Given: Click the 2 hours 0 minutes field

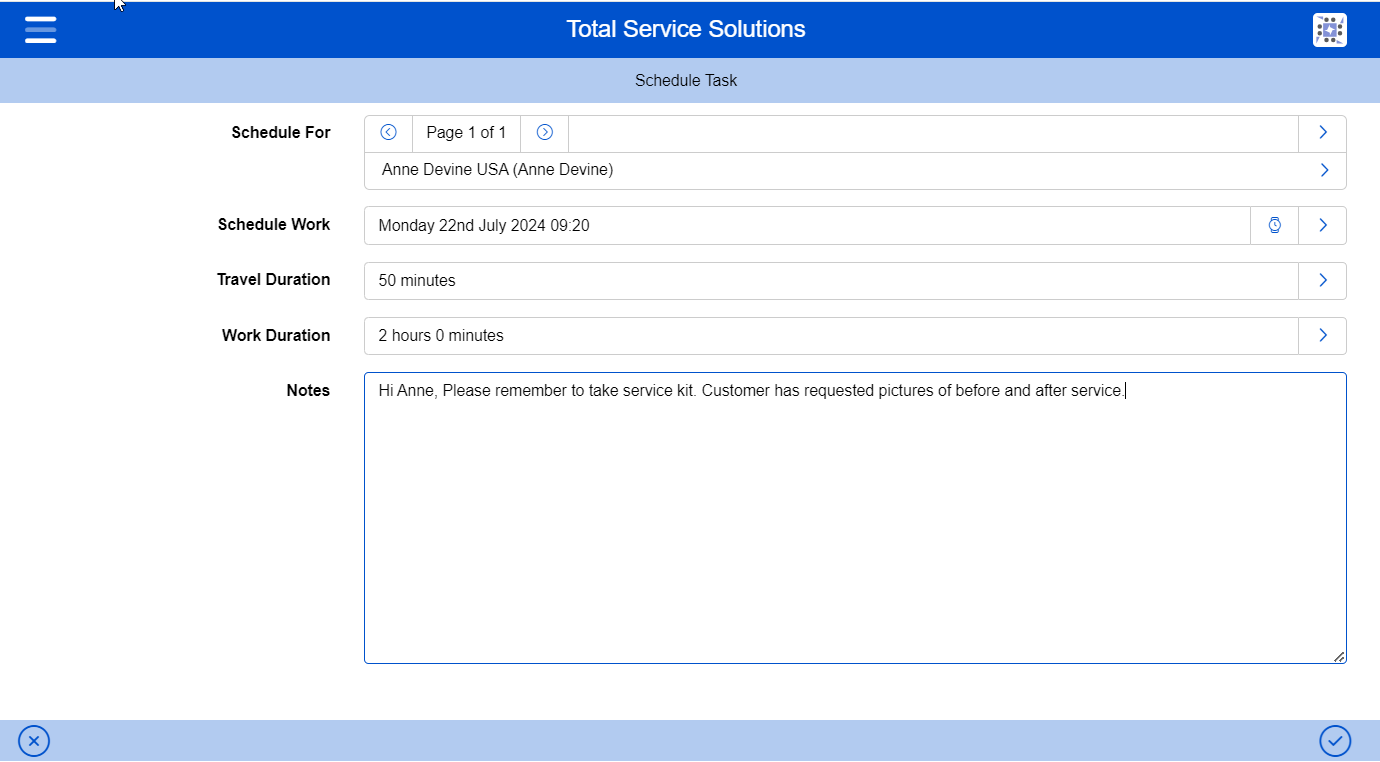Looking at the screenshot, I should coord(831,336).
